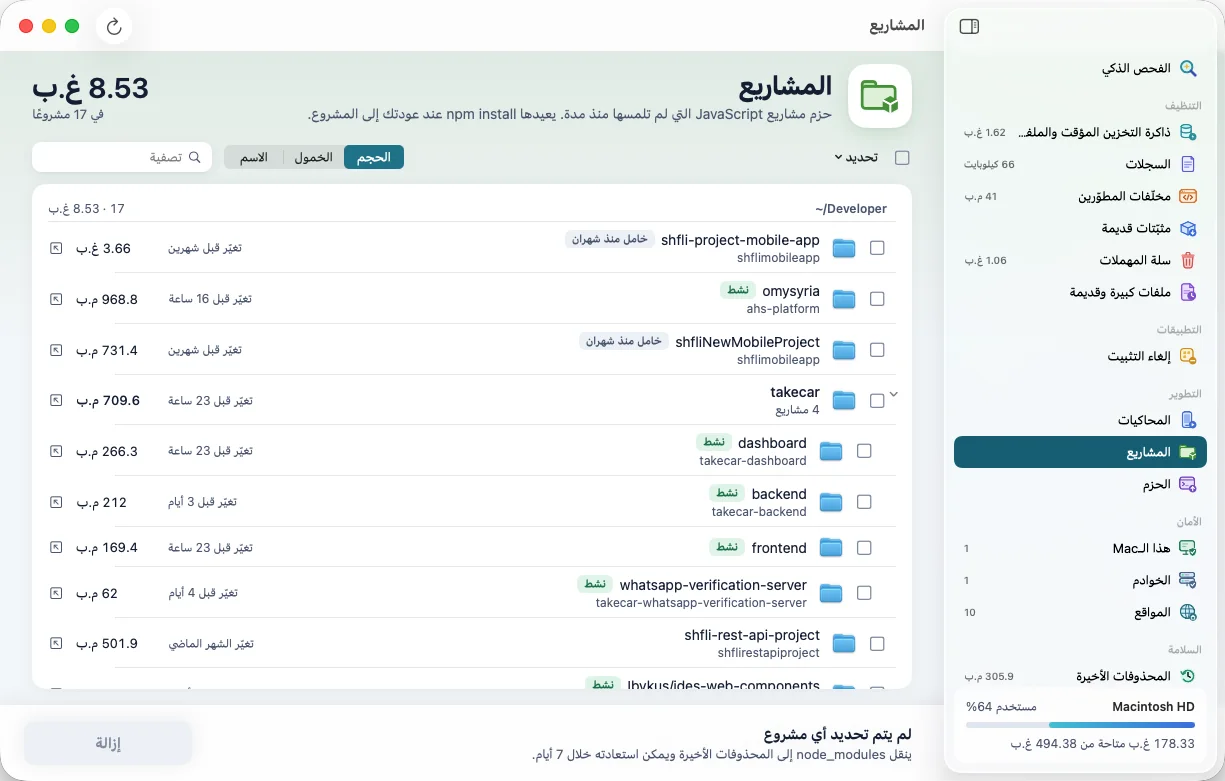Click the whatsapp-verification-server folder icon
The image size is (1225, 781).
831,593
